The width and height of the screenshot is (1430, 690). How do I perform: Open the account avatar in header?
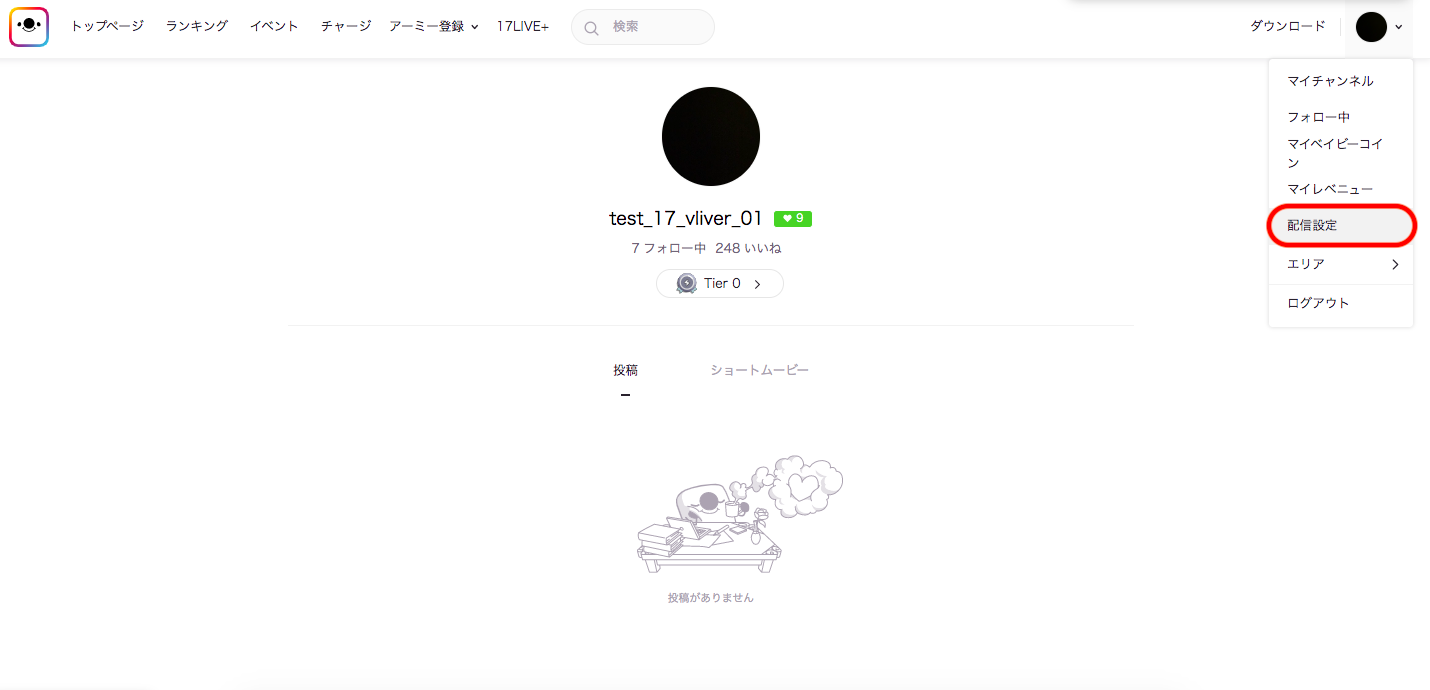1371,27
